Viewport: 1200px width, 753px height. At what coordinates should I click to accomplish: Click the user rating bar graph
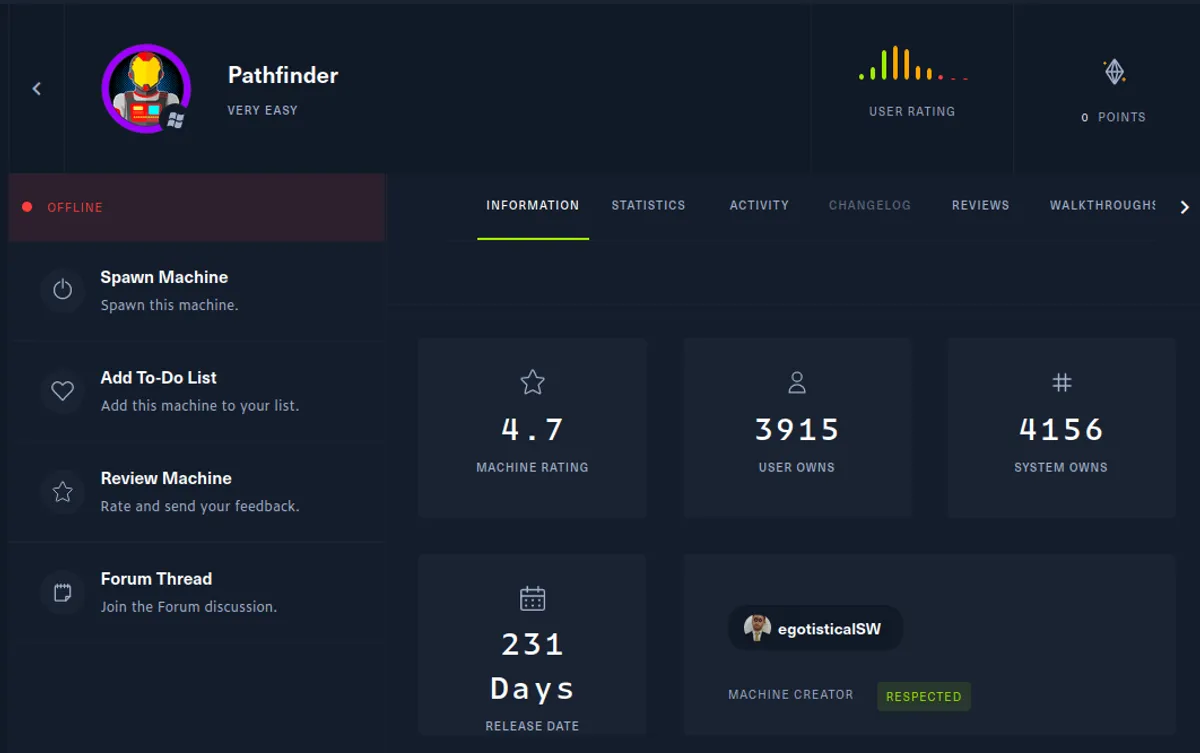(911, 64)
